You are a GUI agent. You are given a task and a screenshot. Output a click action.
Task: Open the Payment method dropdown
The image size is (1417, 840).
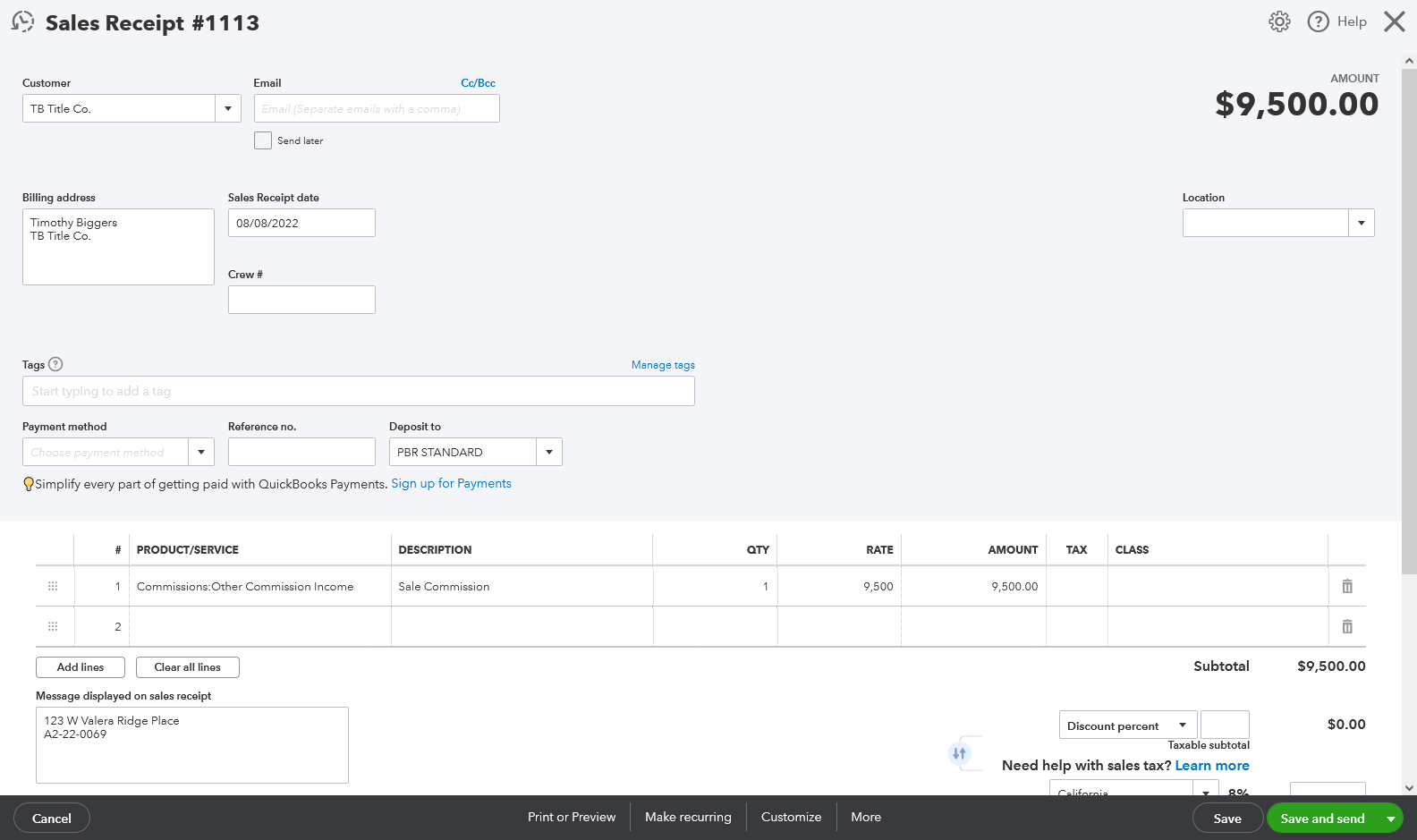[201, 453]
